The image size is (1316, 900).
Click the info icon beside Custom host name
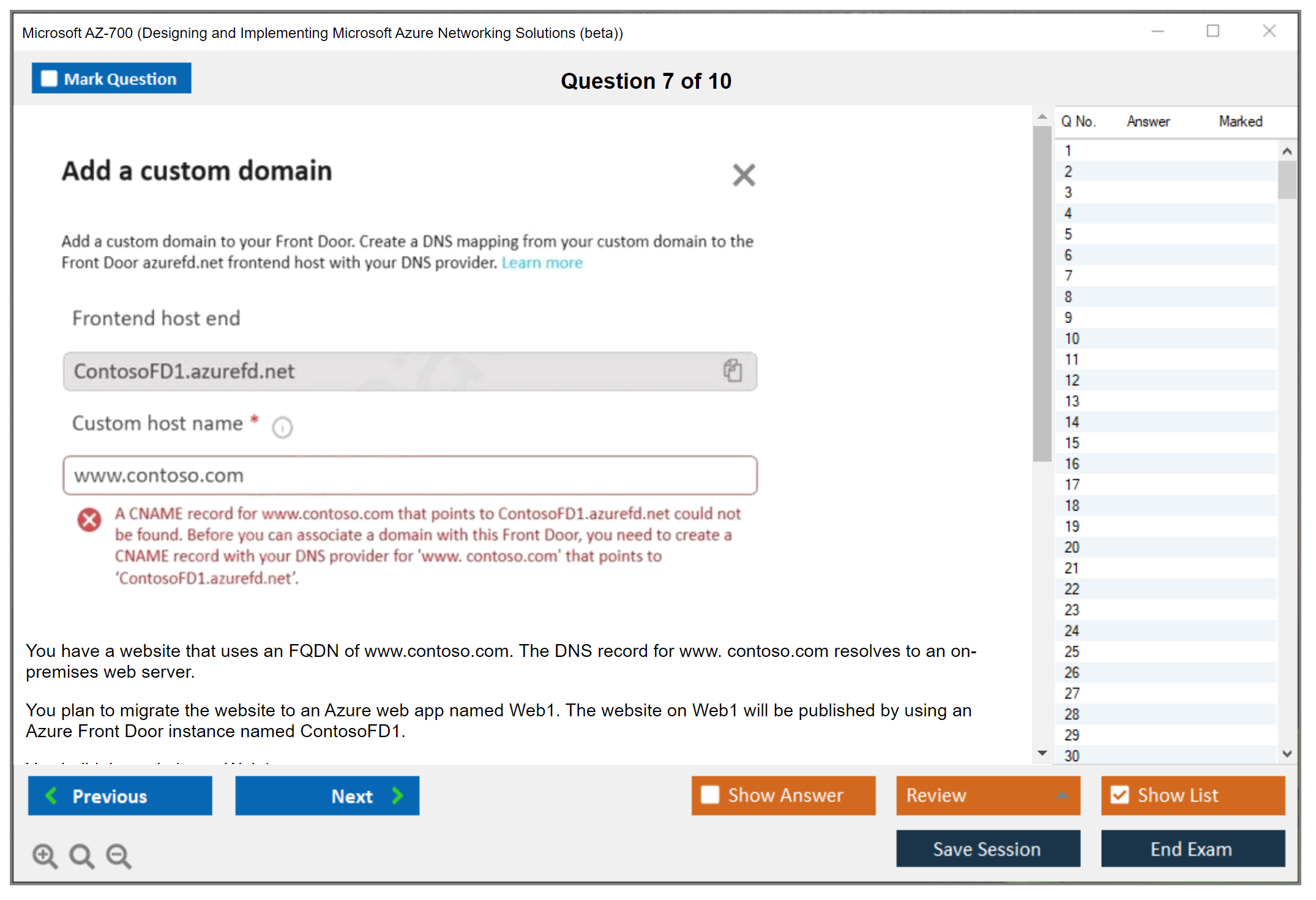(282, 427)
